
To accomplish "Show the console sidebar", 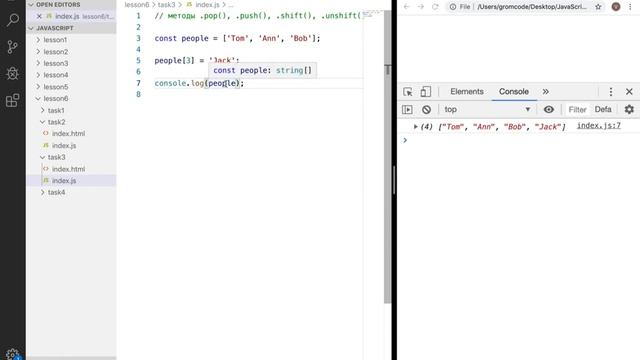I will [407, 109].
